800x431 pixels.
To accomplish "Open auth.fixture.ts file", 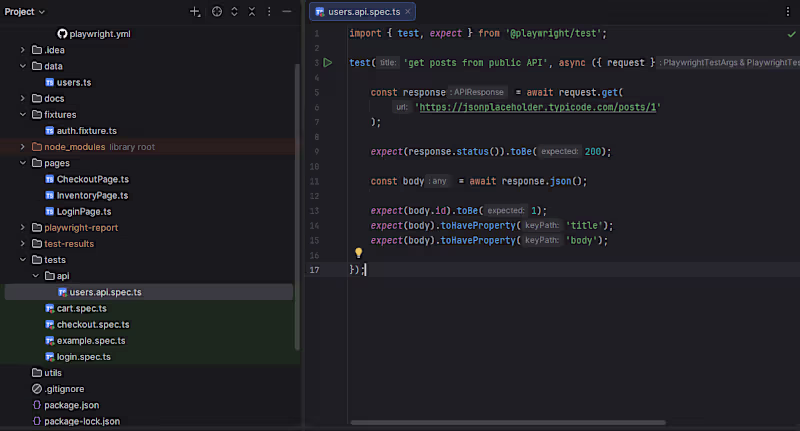I will point(87,131).
